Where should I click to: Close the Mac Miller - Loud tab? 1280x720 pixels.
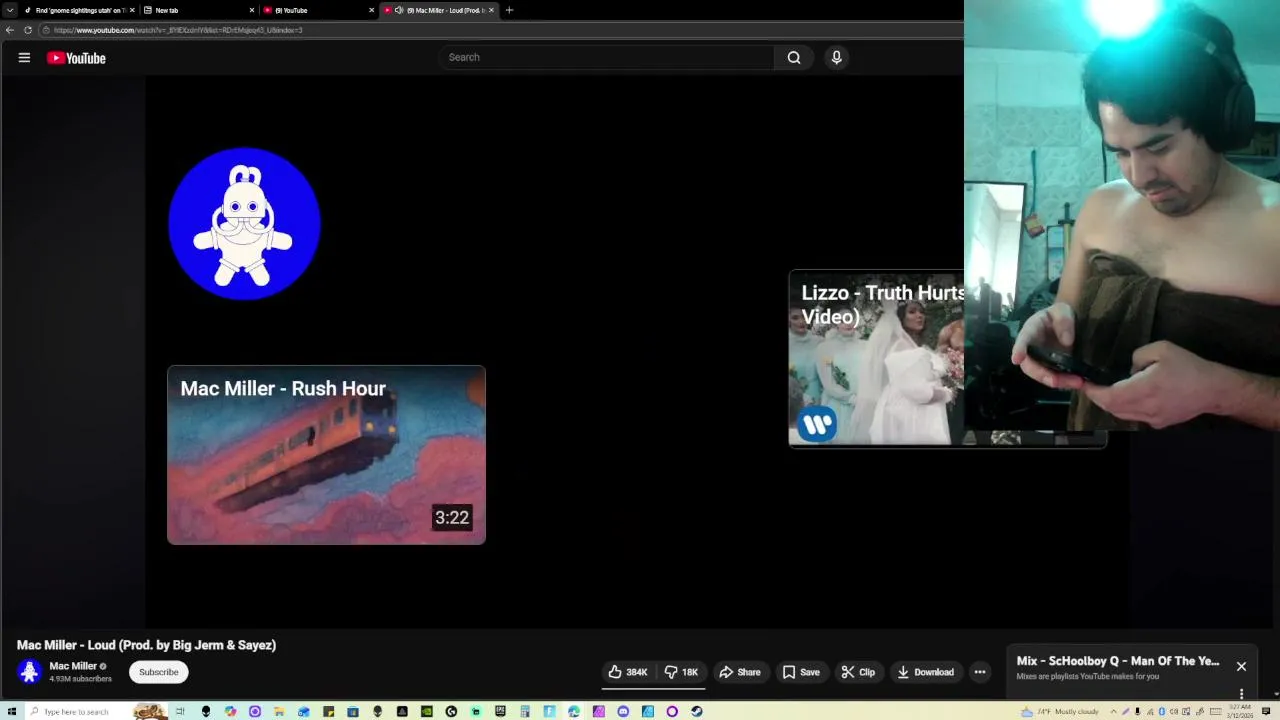(x=491, y=10)
